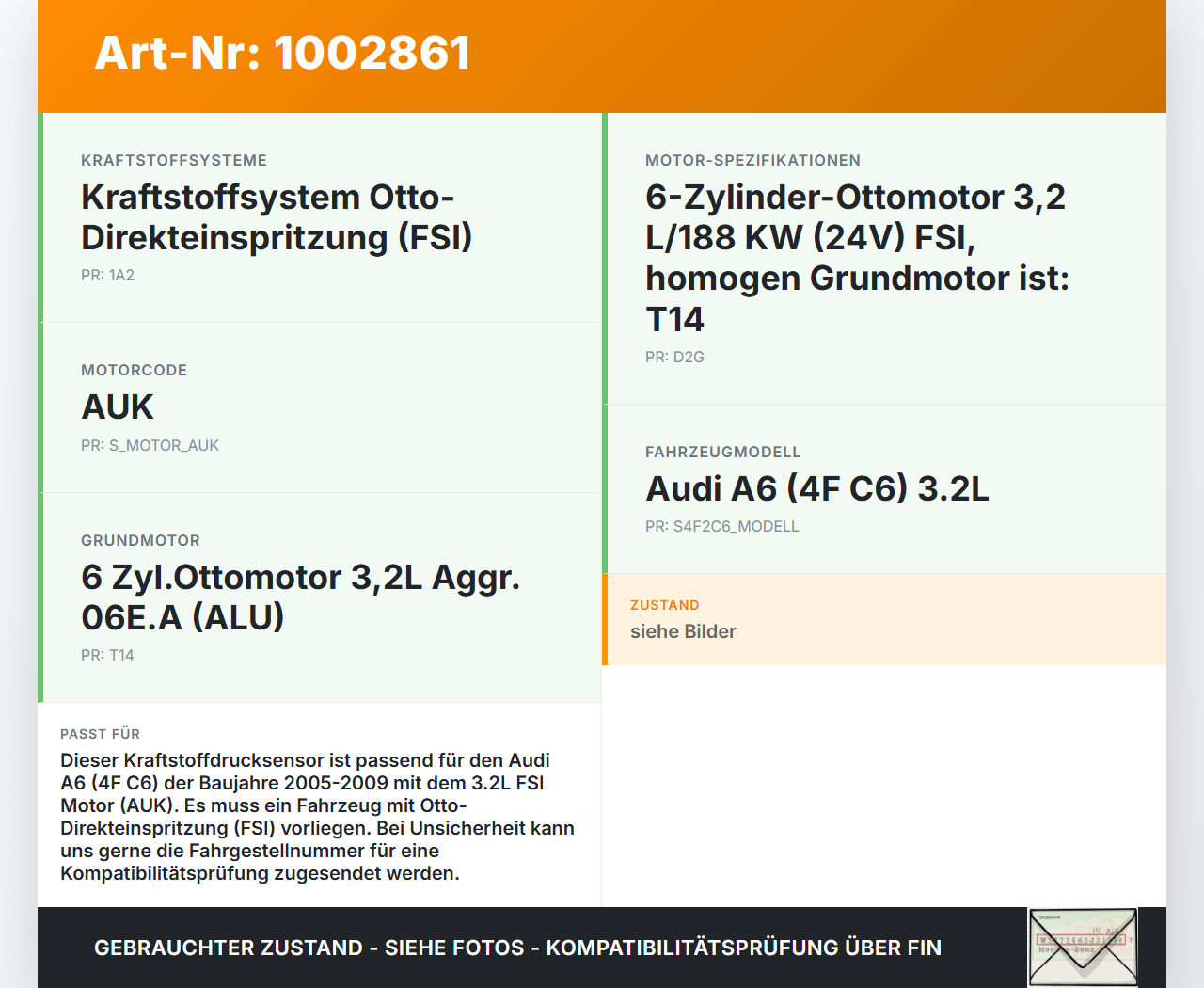Open the envelope thumbnail in the footer
The width and height of the screenshot is (1204, 988).
1083,948
